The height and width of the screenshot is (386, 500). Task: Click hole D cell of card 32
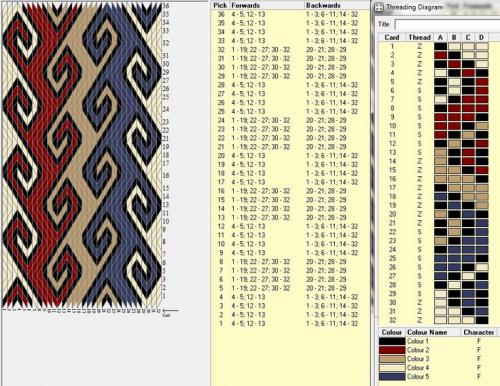point(482,320)
